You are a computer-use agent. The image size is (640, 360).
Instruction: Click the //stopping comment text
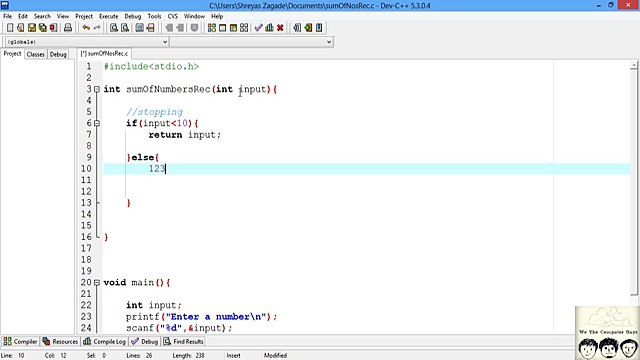(154, 112)
